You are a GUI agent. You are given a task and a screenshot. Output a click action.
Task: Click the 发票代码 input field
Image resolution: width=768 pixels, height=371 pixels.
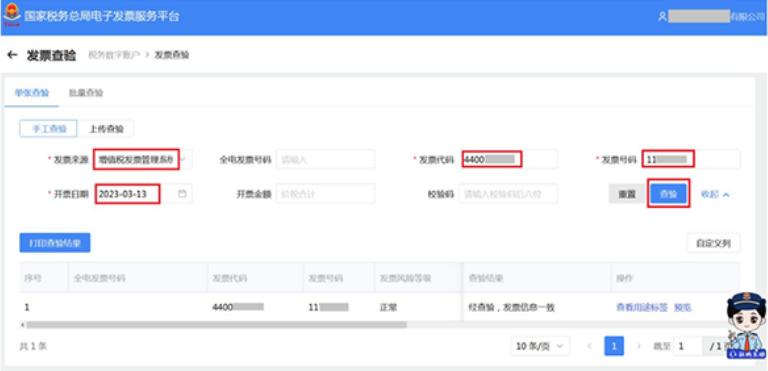pyautogui.click(x=509, y=159)
